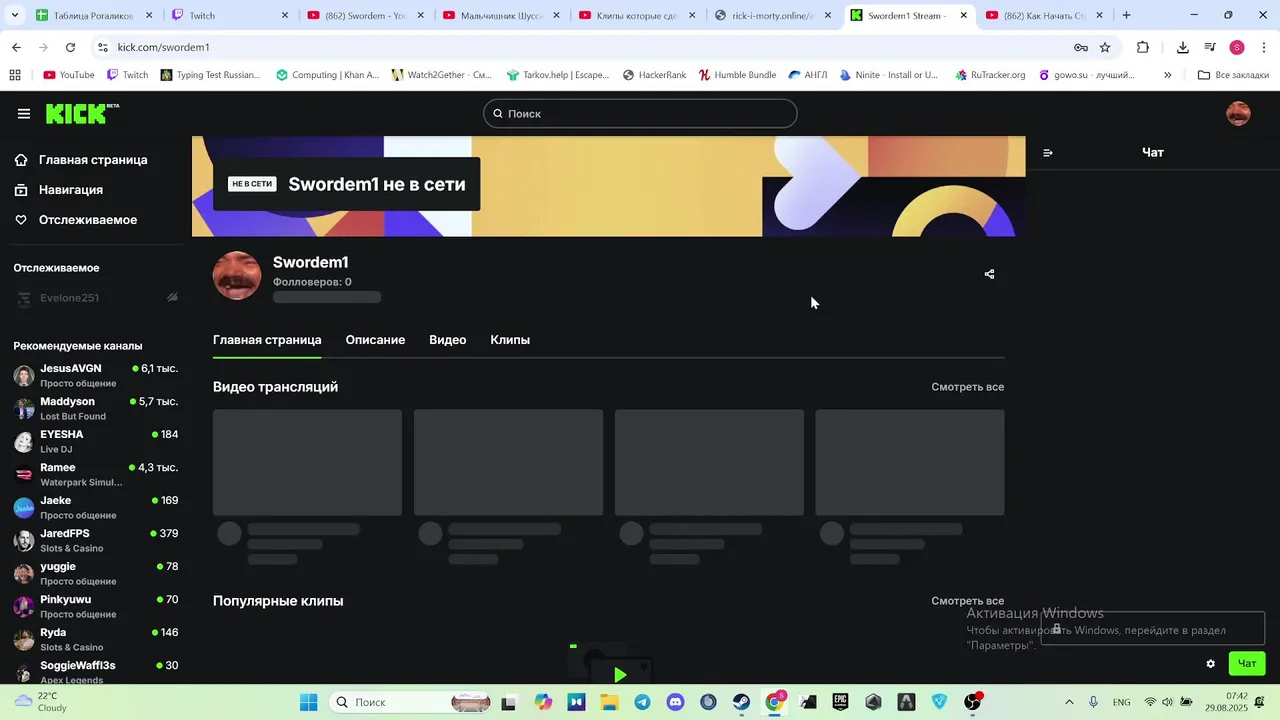Show hidden system tray icons
This screenshot has height=720, width=1280.
(1069, 702)
